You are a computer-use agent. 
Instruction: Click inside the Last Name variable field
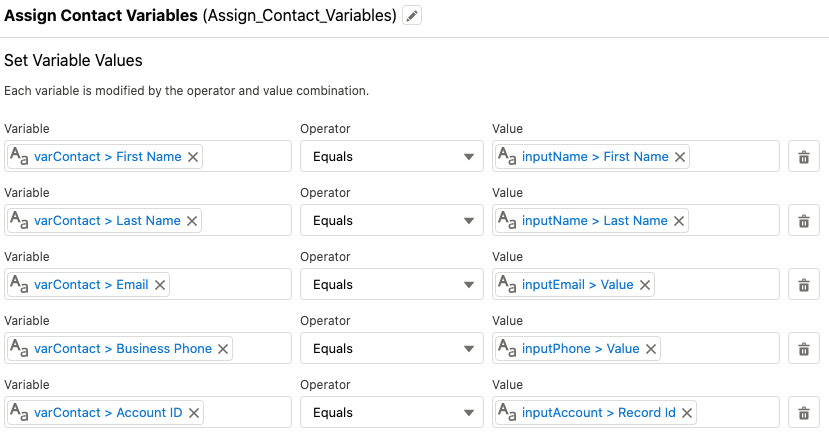(x=246, y=220)
